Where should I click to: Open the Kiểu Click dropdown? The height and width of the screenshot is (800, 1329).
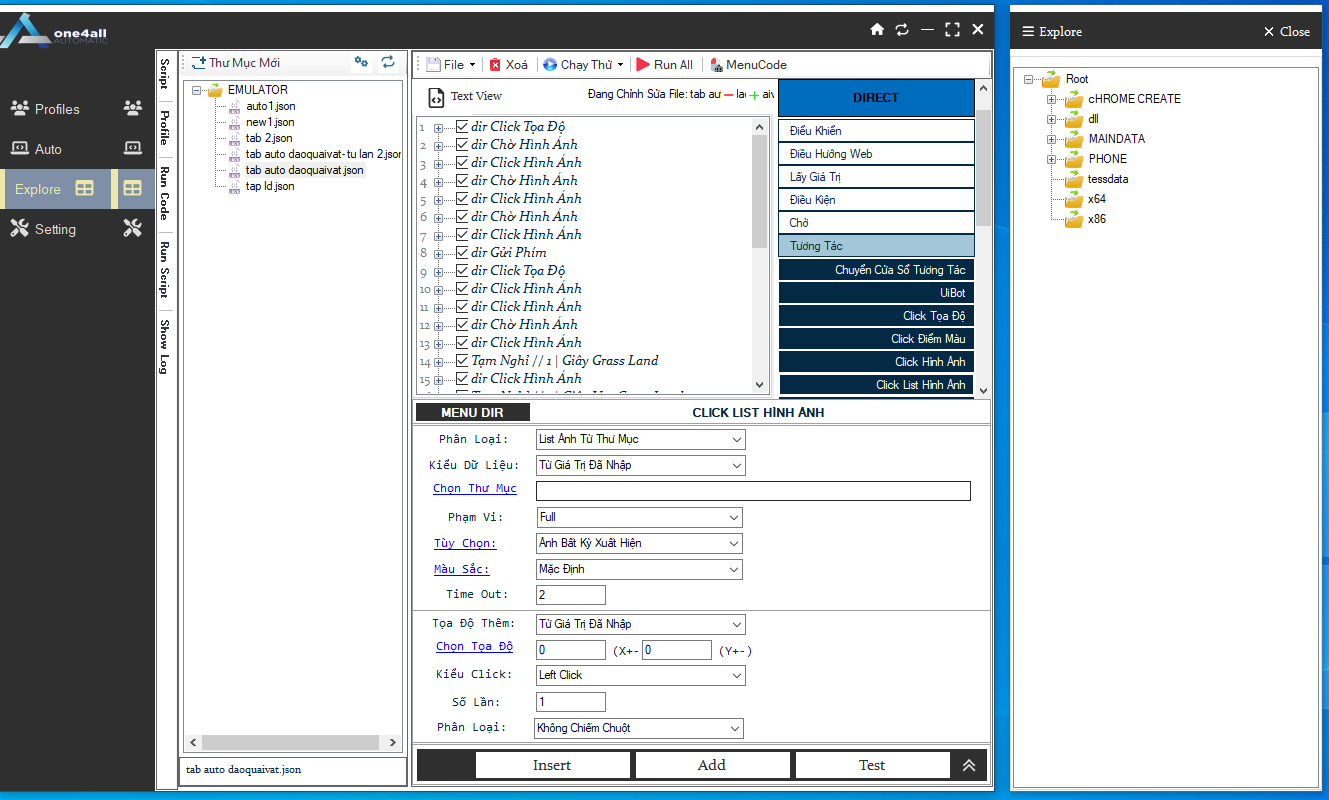coord(640,675)
